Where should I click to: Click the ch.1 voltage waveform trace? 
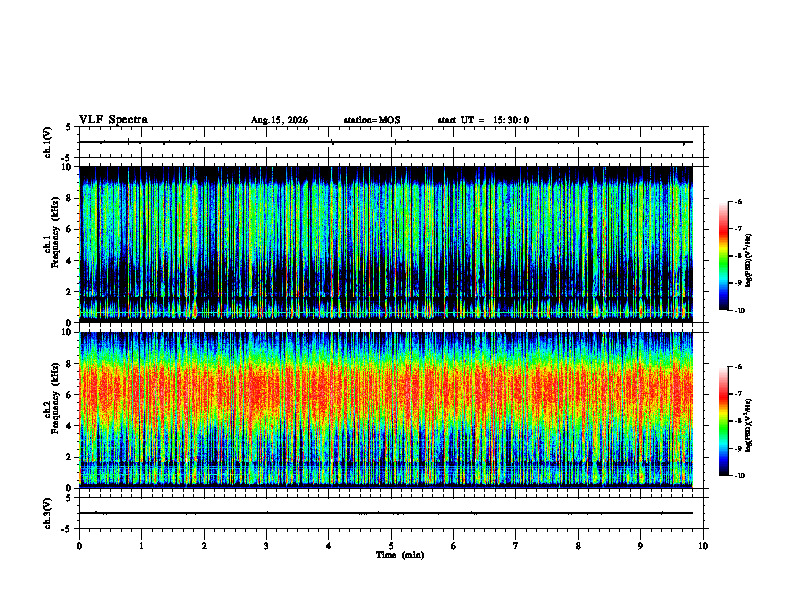coord(386,142)
